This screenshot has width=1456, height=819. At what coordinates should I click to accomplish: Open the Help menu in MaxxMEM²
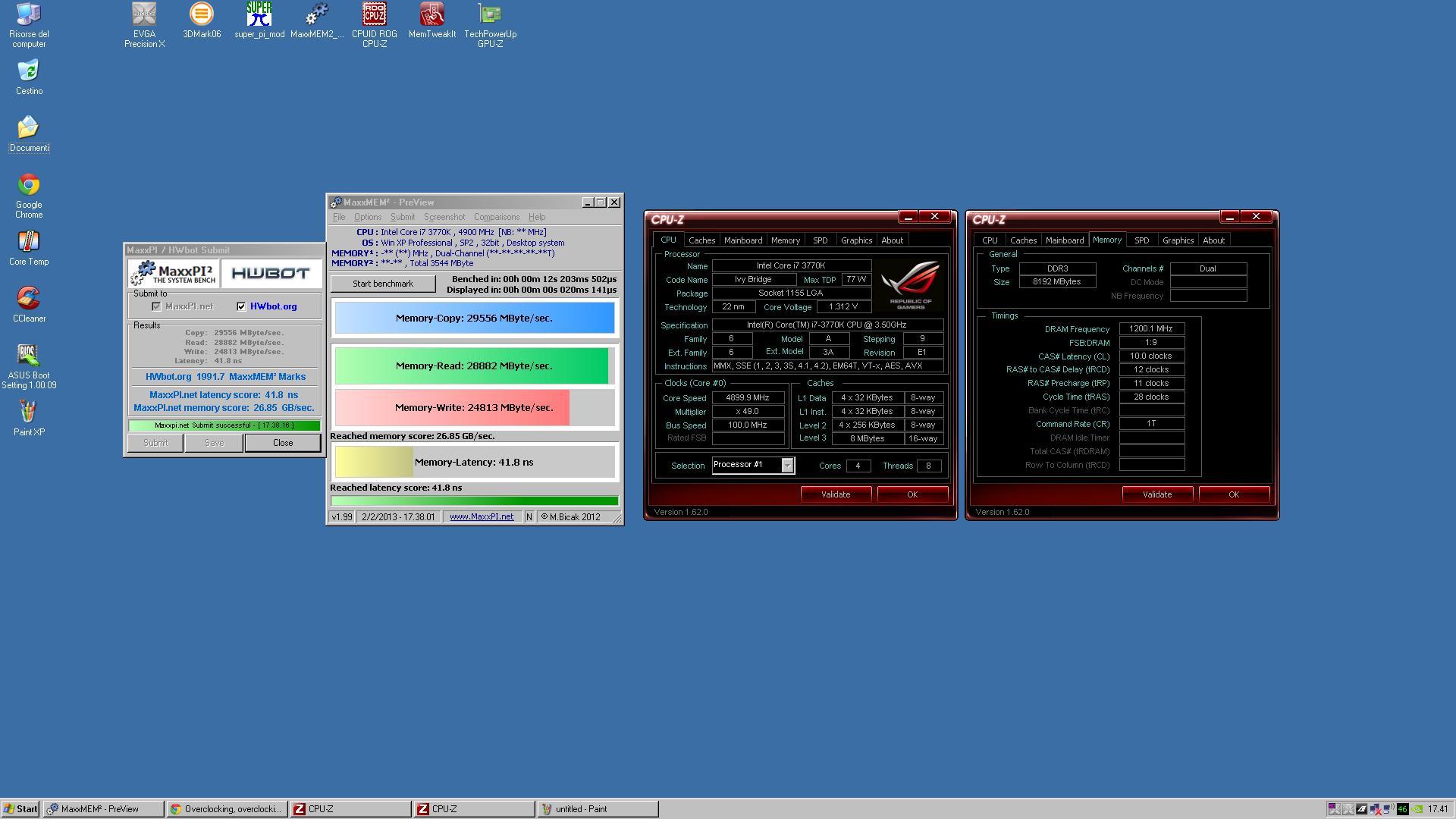537,218
